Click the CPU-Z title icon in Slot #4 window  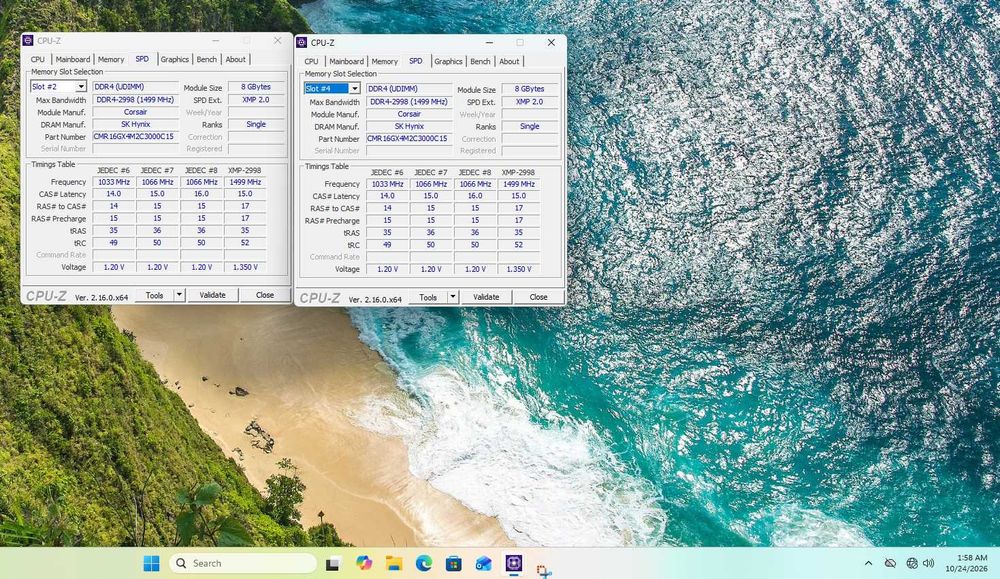tap(302, 43)
